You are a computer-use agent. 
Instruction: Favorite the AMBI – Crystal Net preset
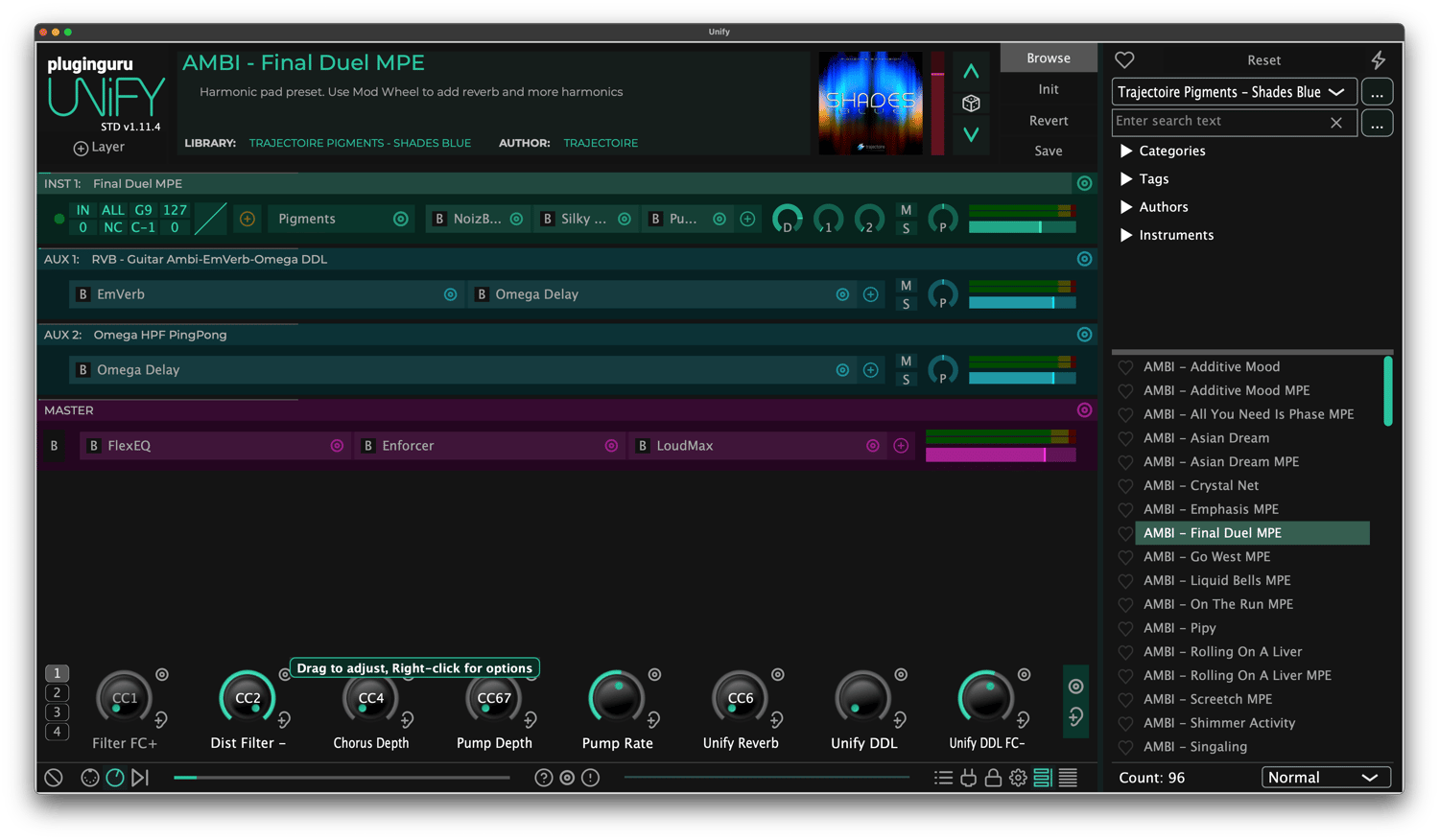[x=1125, y=486]
